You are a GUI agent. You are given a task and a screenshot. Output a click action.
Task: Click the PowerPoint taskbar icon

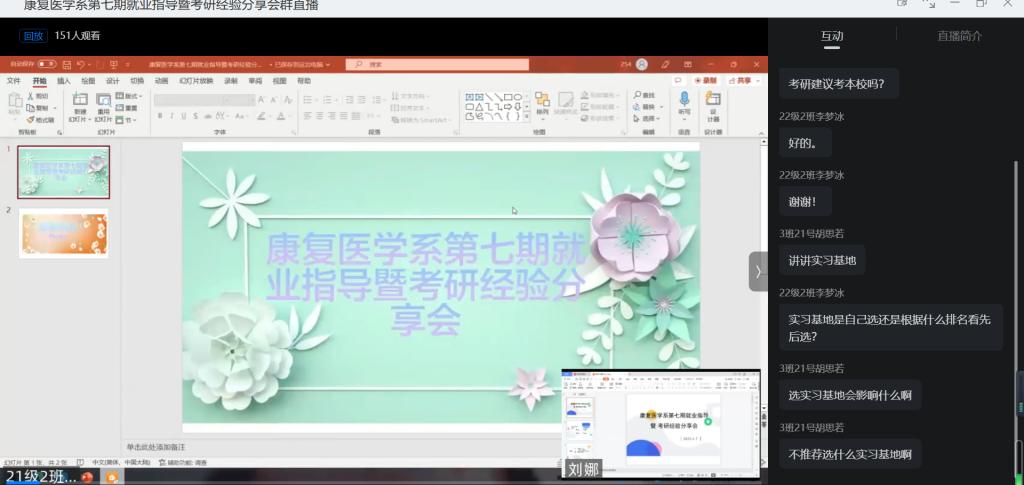click(87, 477)
